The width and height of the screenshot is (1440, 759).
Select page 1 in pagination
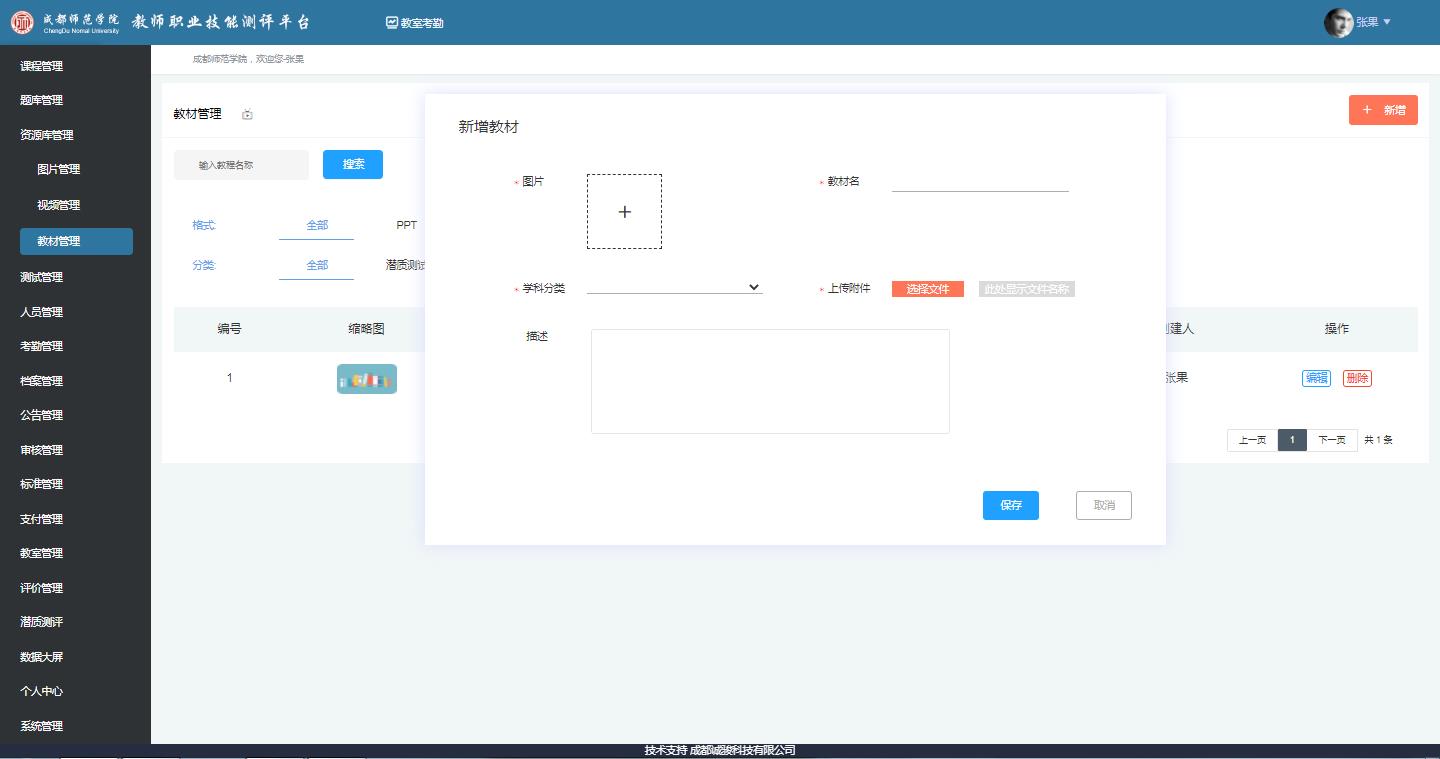point(1292,440)
